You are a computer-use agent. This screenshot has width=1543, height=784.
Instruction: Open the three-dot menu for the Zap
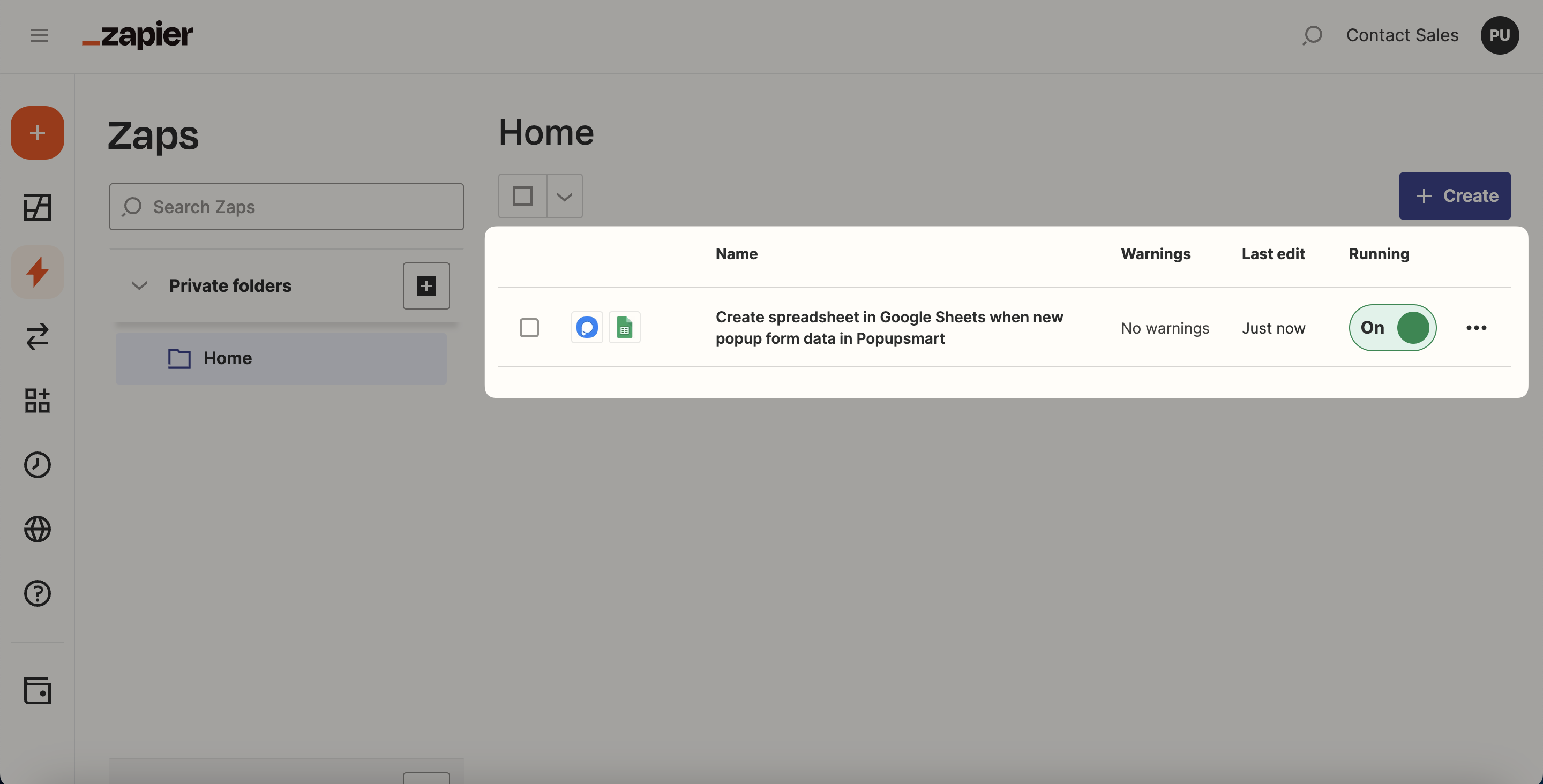(x=1476, y=328)
